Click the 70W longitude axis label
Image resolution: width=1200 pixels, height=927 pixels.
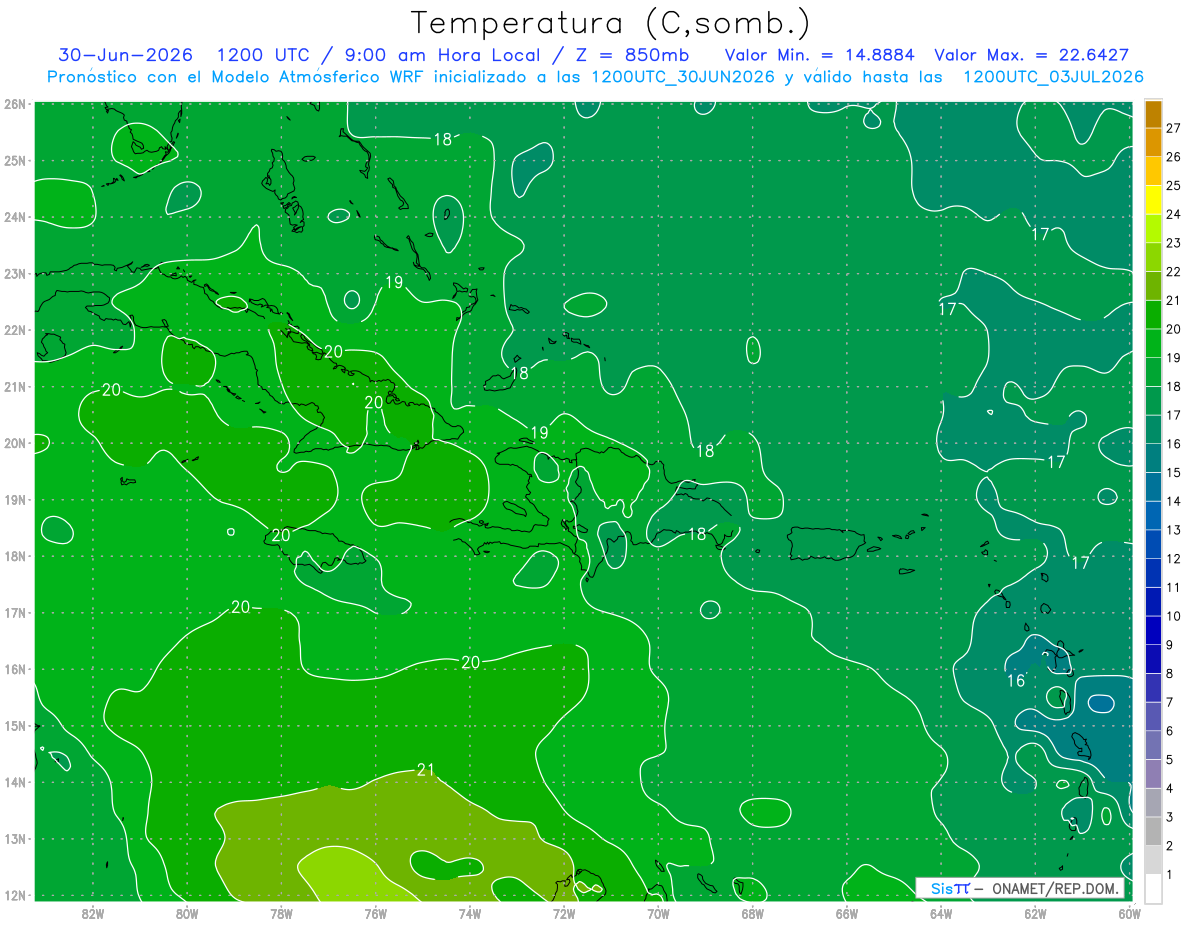click(658, 913)
